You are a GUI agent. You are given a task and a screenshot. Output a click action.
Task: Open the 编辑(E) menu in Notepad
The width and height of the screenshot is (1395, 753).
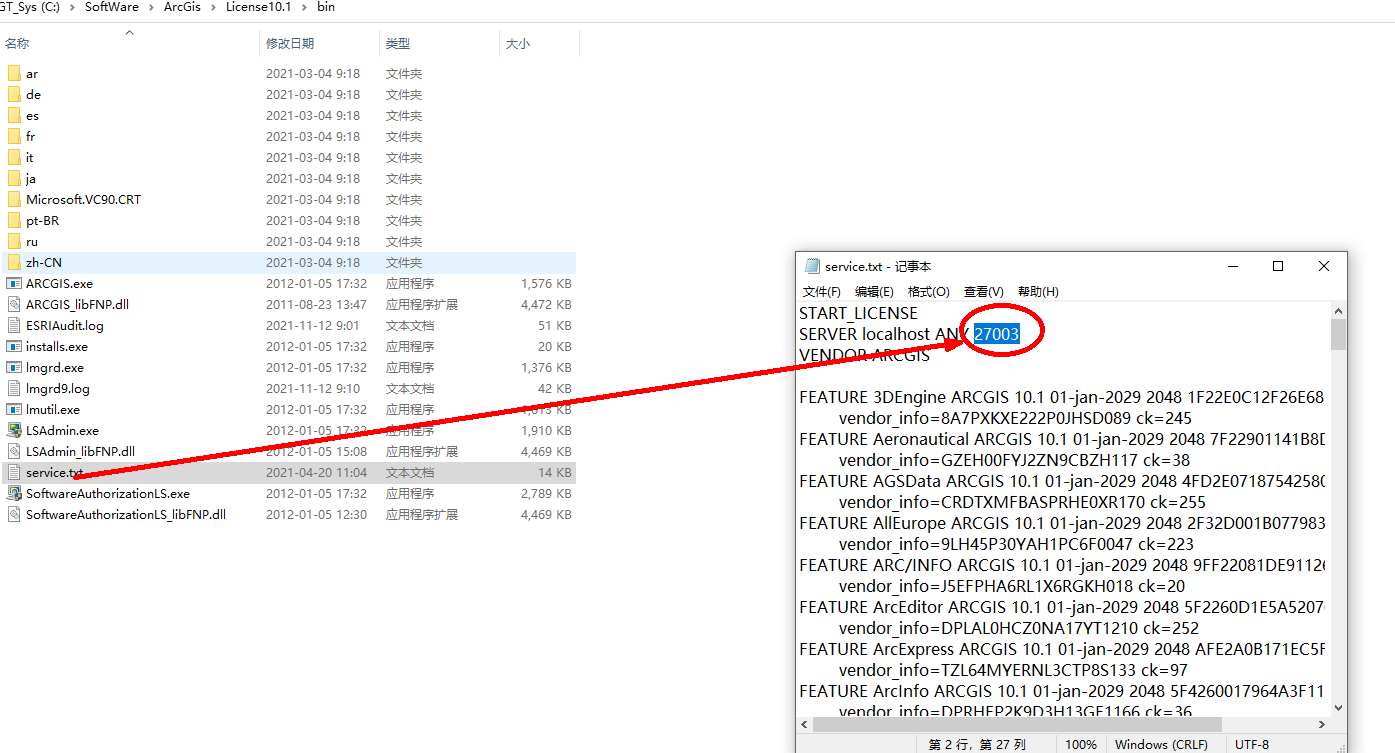point(874,291)
